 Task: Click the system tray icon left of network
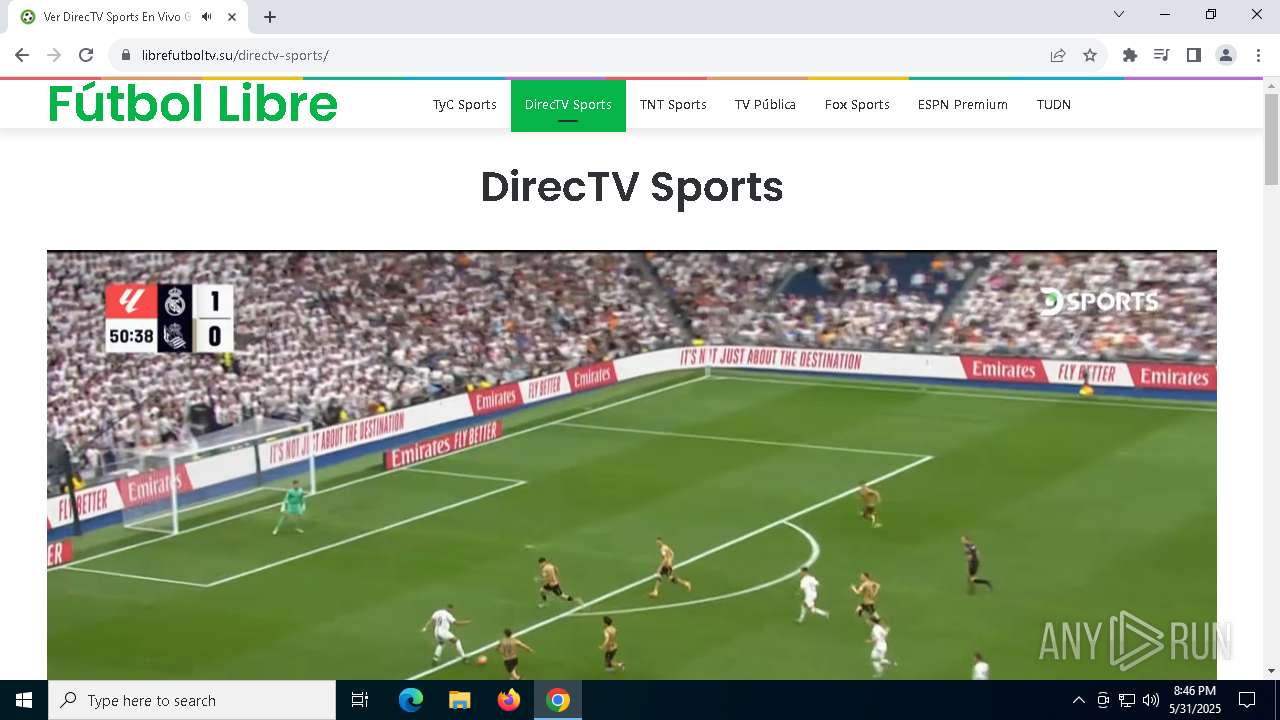[x=1103, y=700]
